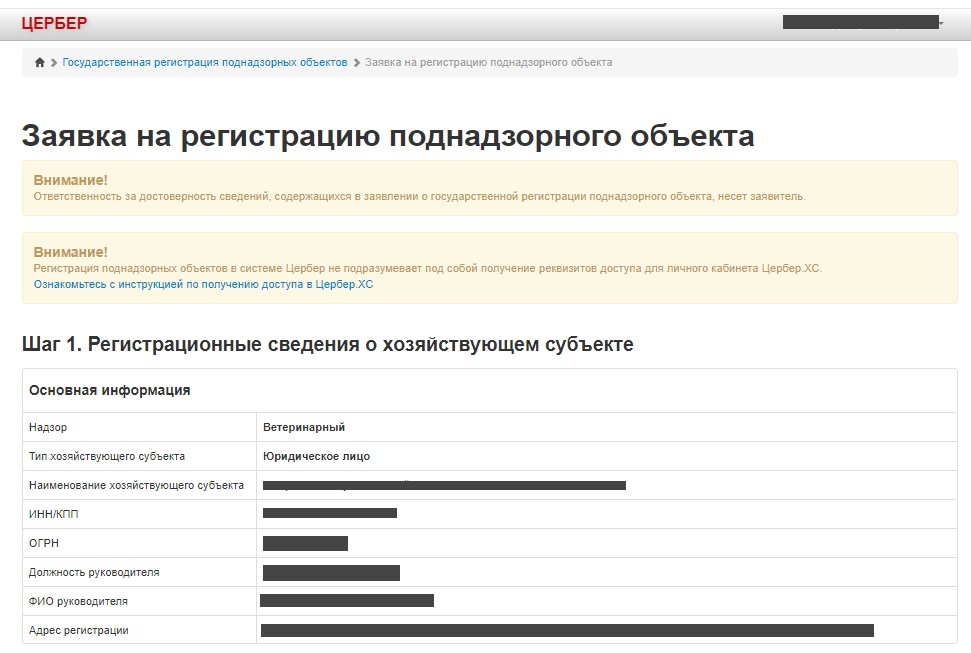Click the main 'Заявка на регистрацию' page heading
The image size is (971, 653).
(x=388, y=136)
